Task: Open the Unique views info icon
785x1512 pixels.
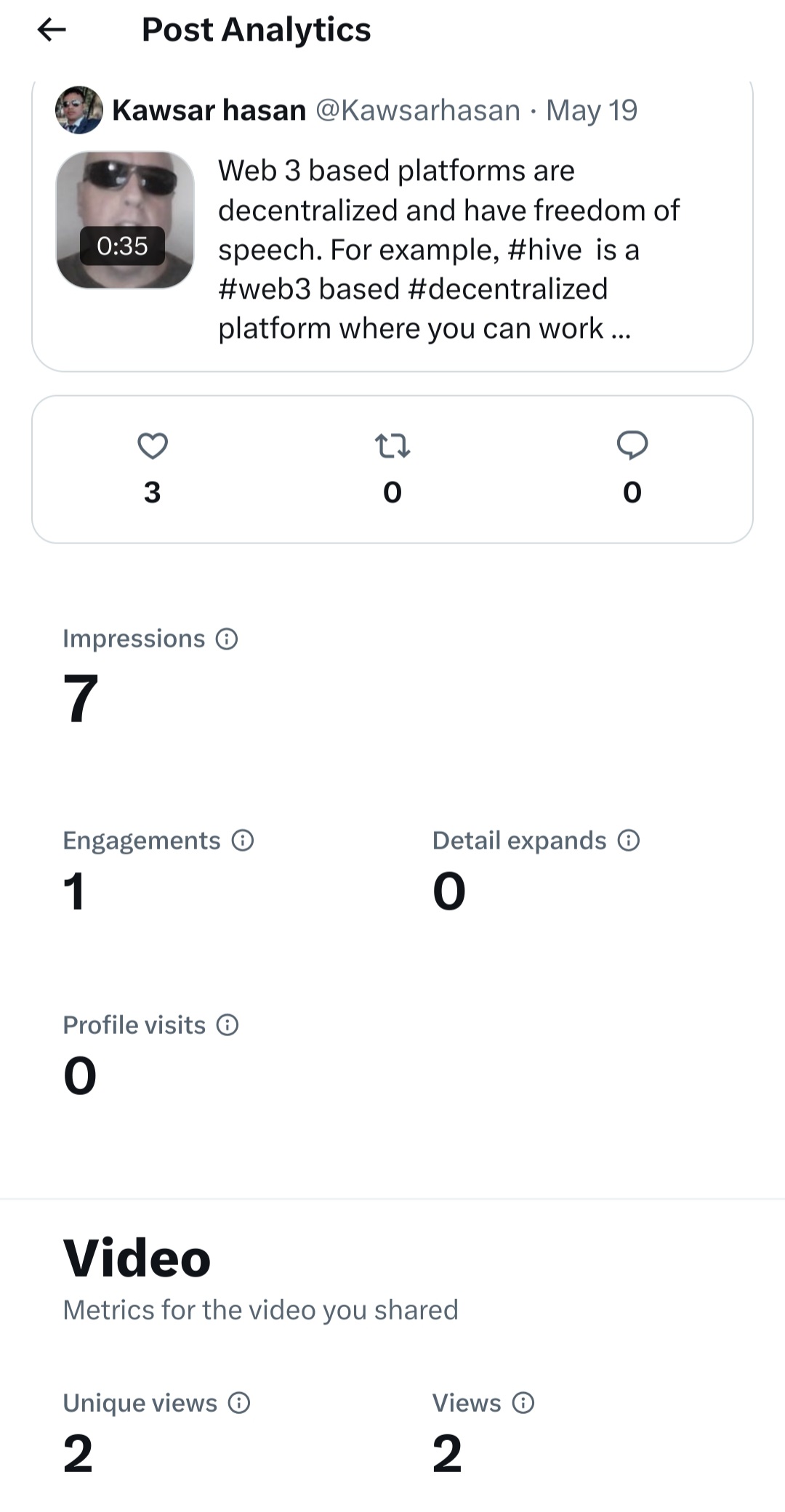Action: pyautogui.click(x=239, y=1403)
